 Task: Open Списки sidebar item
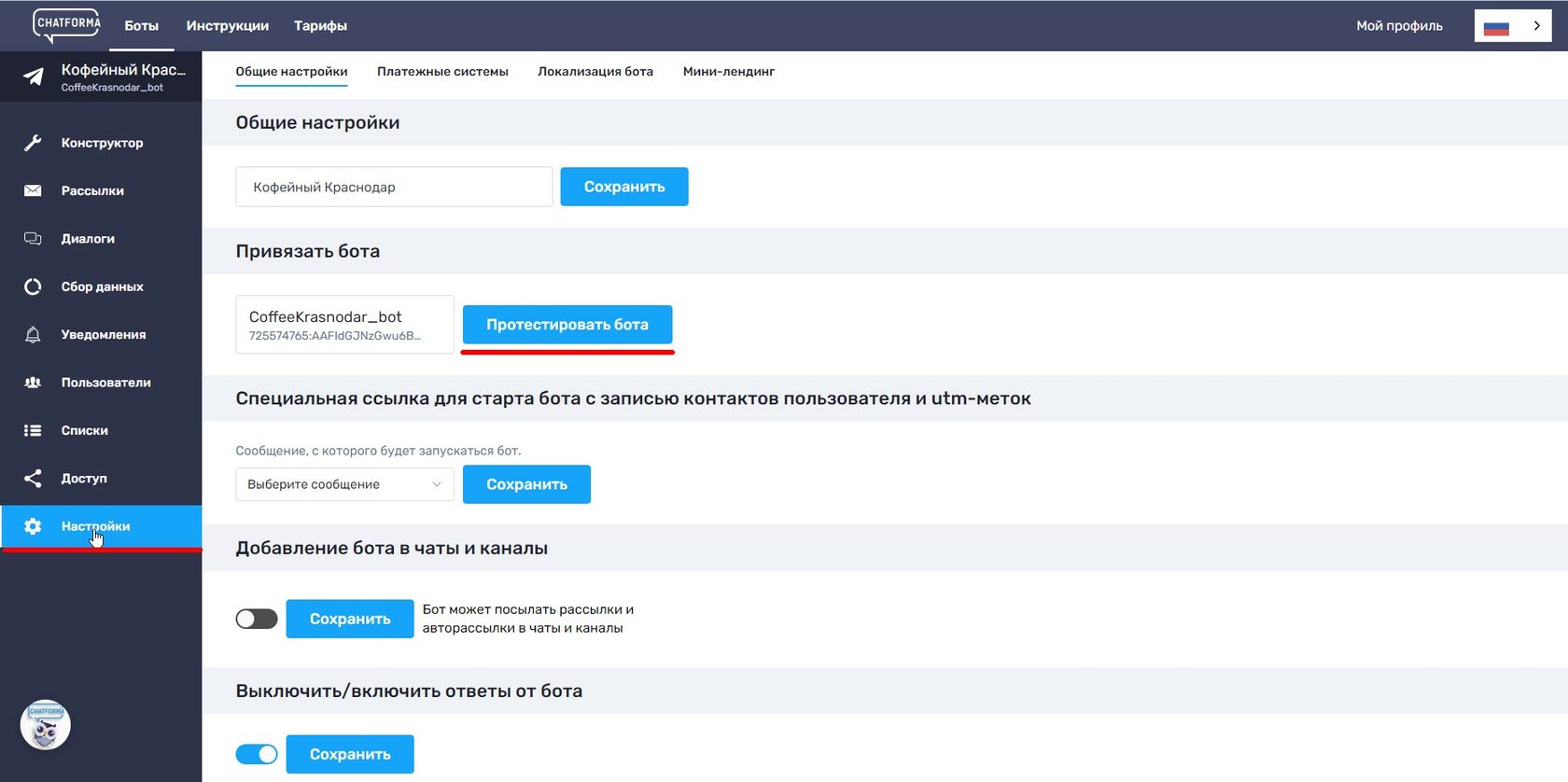click(101, 430)
